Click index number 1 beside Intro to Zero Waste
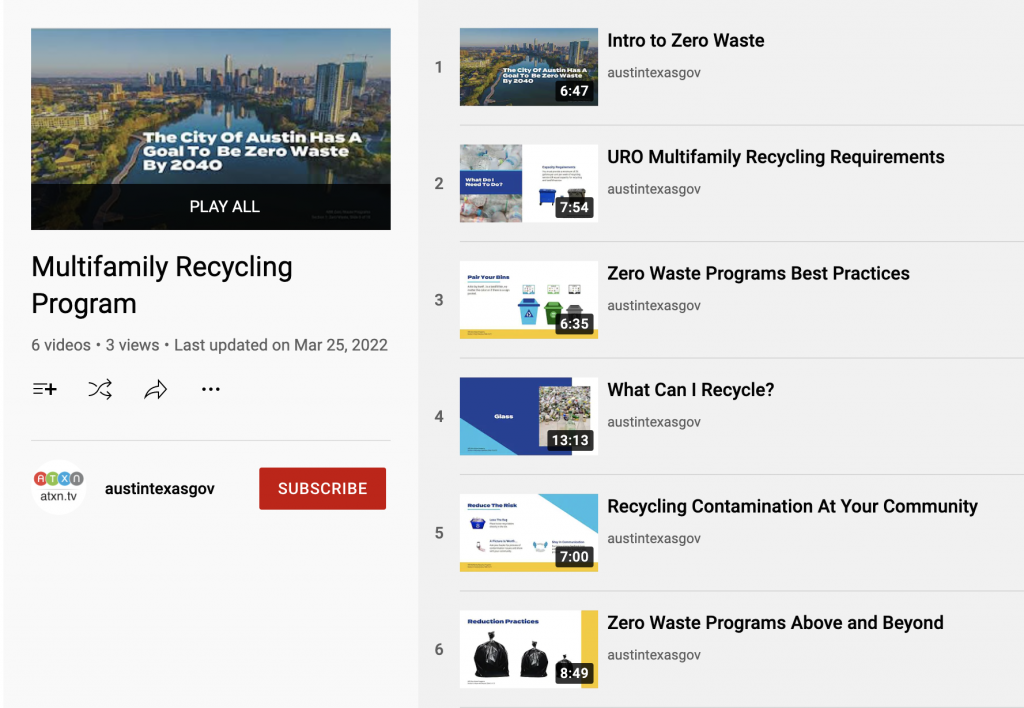The image size is (1024, 708). (439, 67)
